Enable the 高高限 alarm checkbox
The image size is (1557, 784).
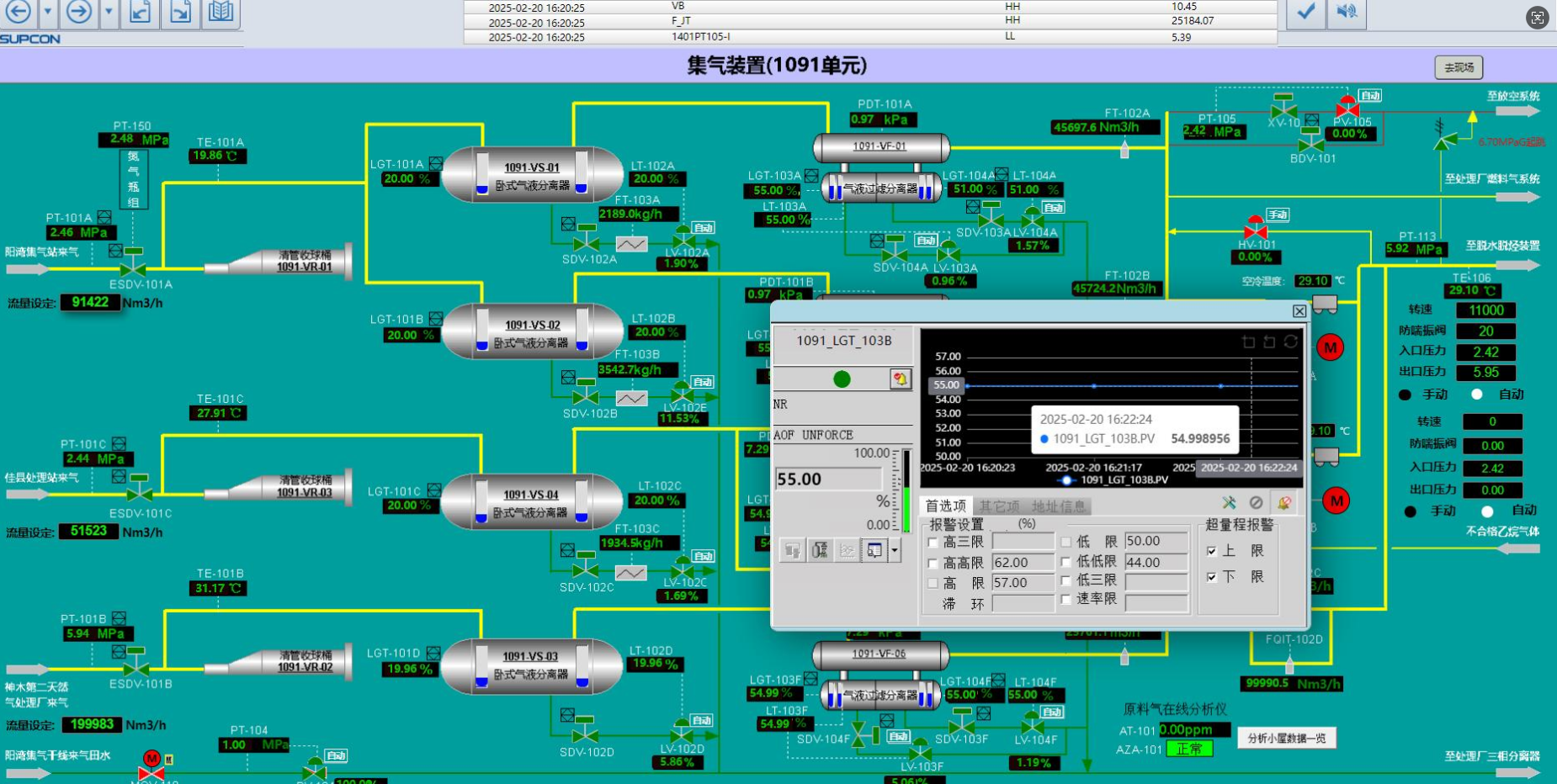pyautogui.click(x=933, y=563)
